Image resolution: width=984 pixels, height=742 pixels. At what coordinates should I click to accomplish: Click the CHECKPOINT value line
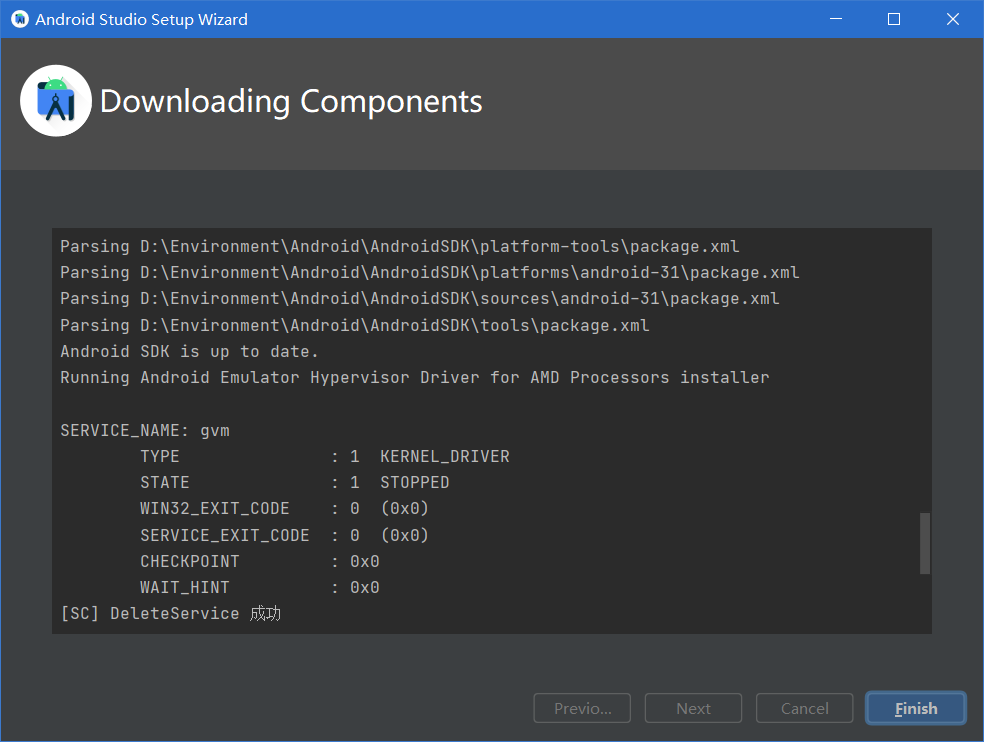[260, 561]
